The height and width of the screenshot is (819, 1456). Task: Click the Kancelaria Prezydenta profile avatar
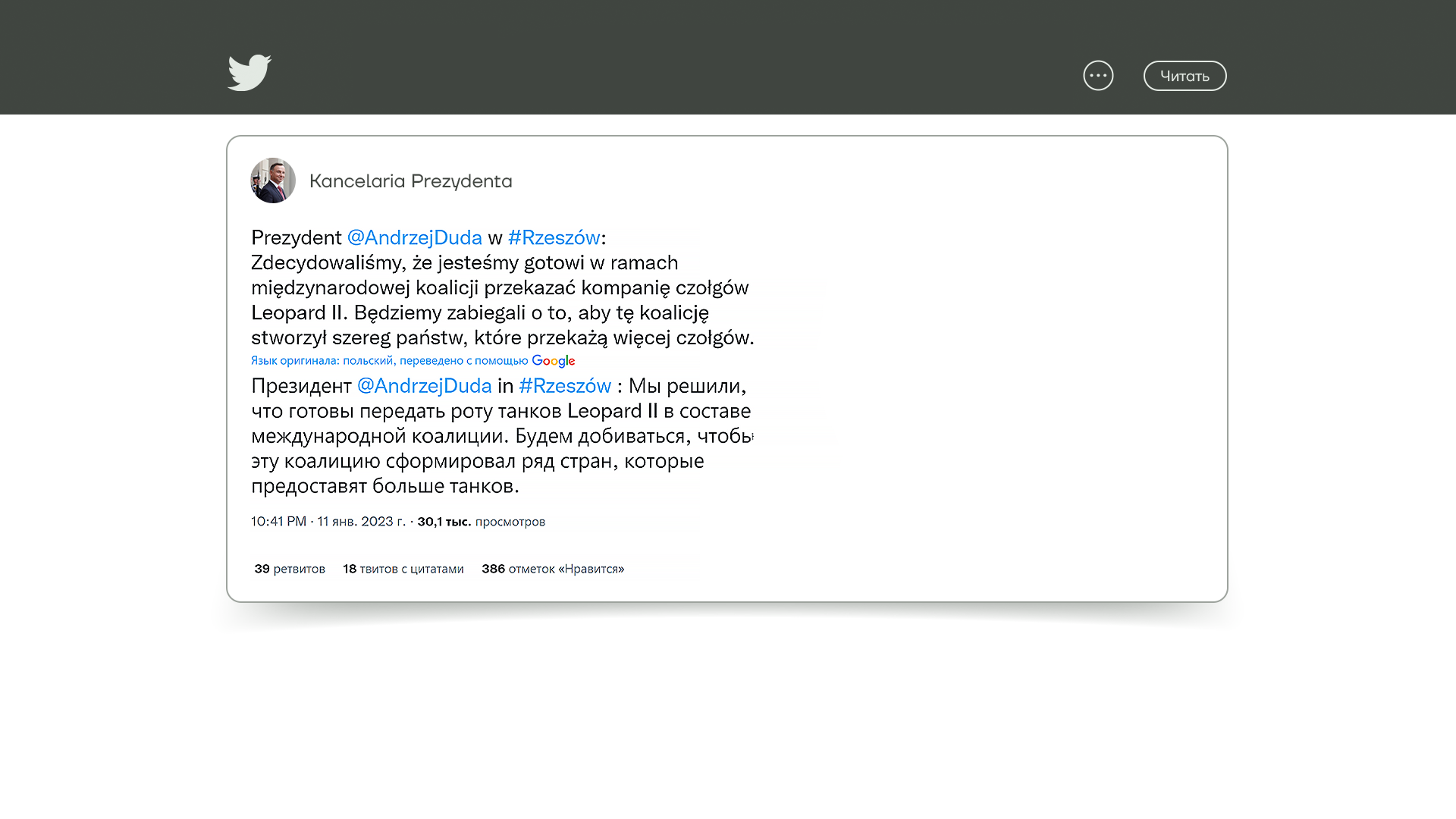click(x=273, y=180)
